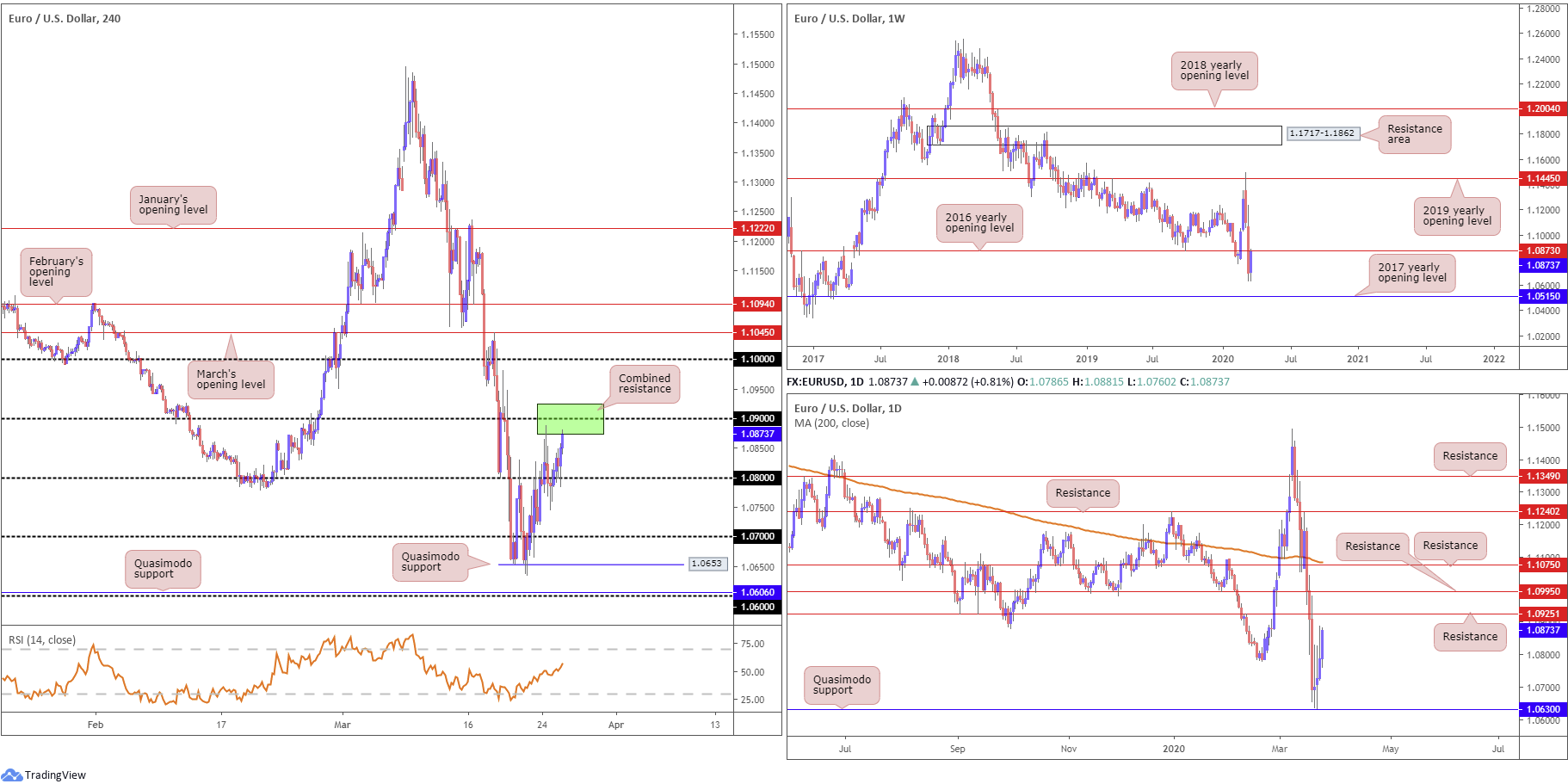Click the 'Resistance area' callout
Image resolution: width=1568 pixels, height=784 pixels.
point(1415,134)
